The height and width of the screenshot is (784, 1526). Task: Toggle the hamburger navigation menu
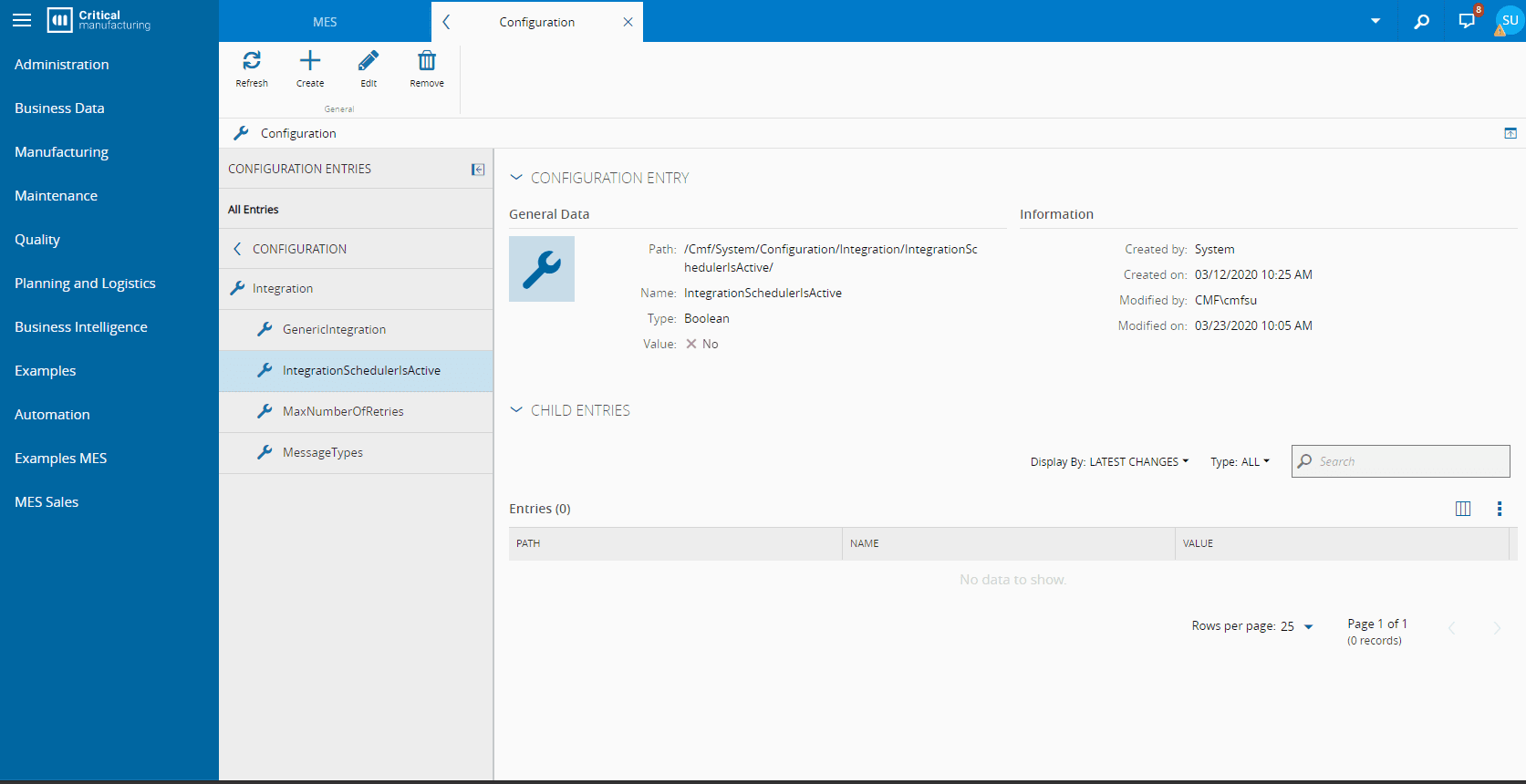click(22, 20)
